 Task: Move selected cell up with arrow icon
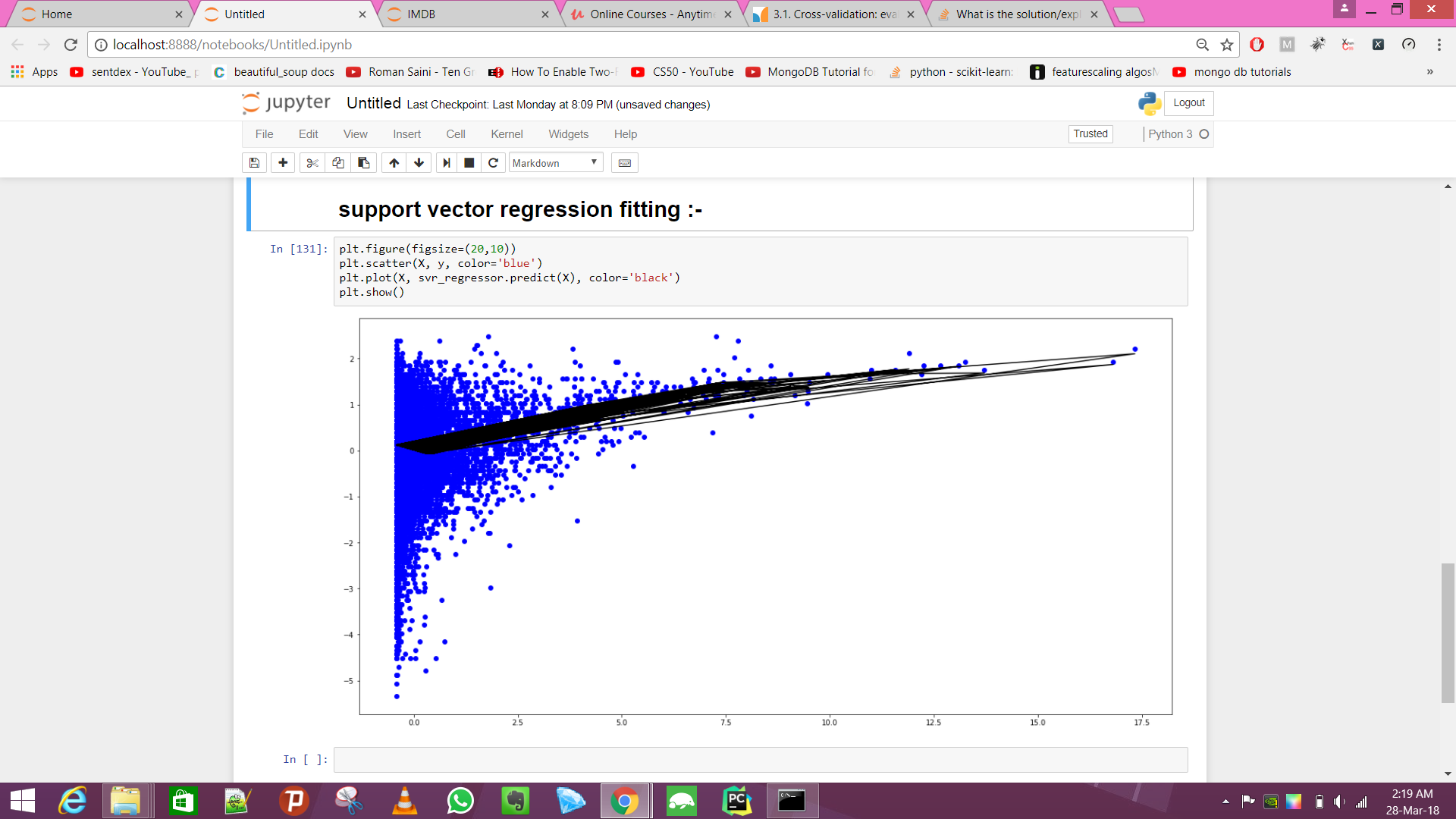[x=394, y=163]
